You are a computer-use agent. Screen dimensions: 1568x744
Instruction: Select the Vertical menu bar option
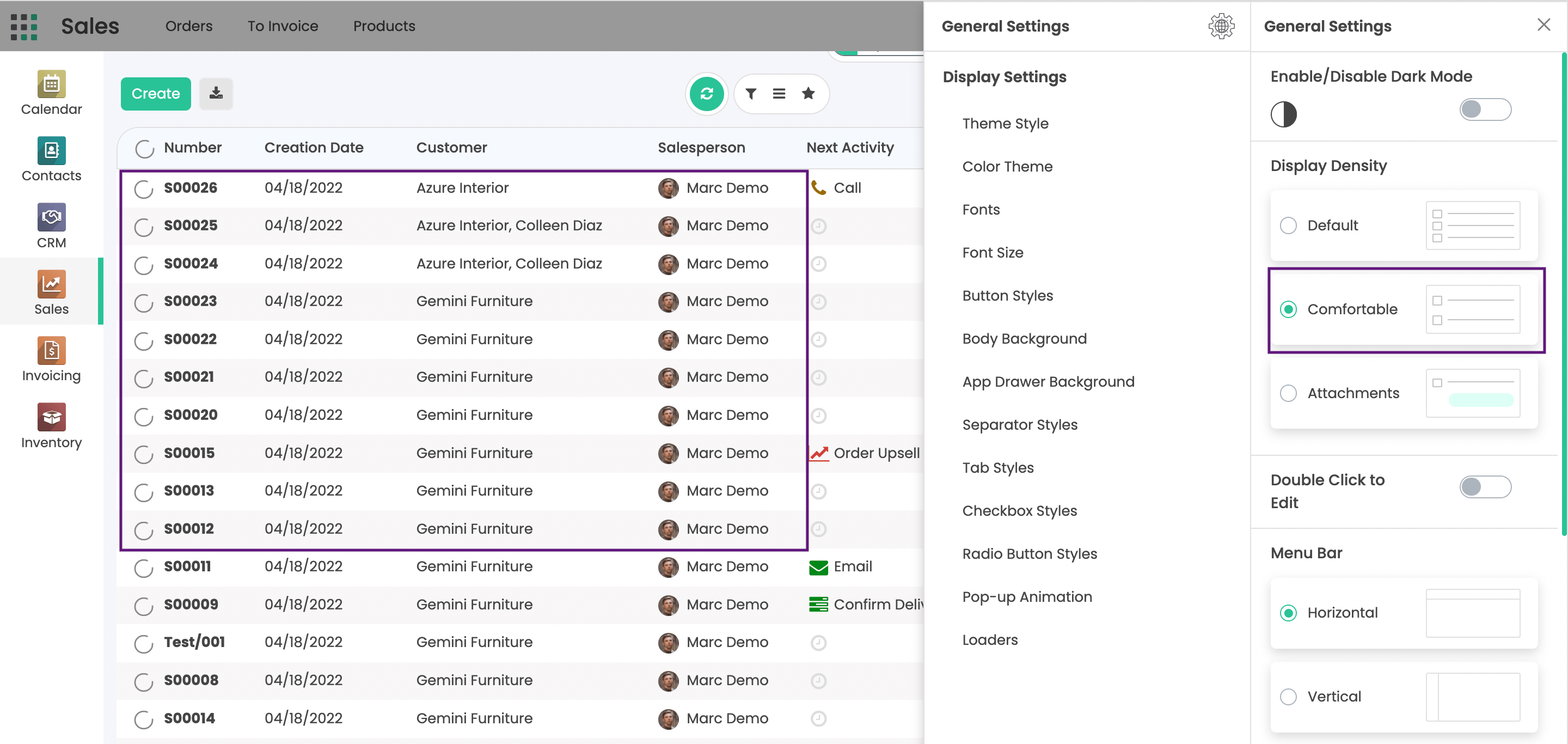[1288, 697]
